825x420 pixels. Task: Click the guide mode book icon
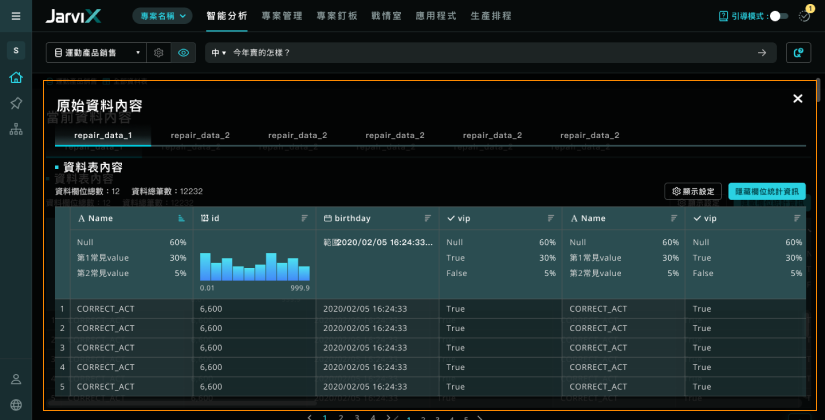pyautogui.click(x=723, y=16)
